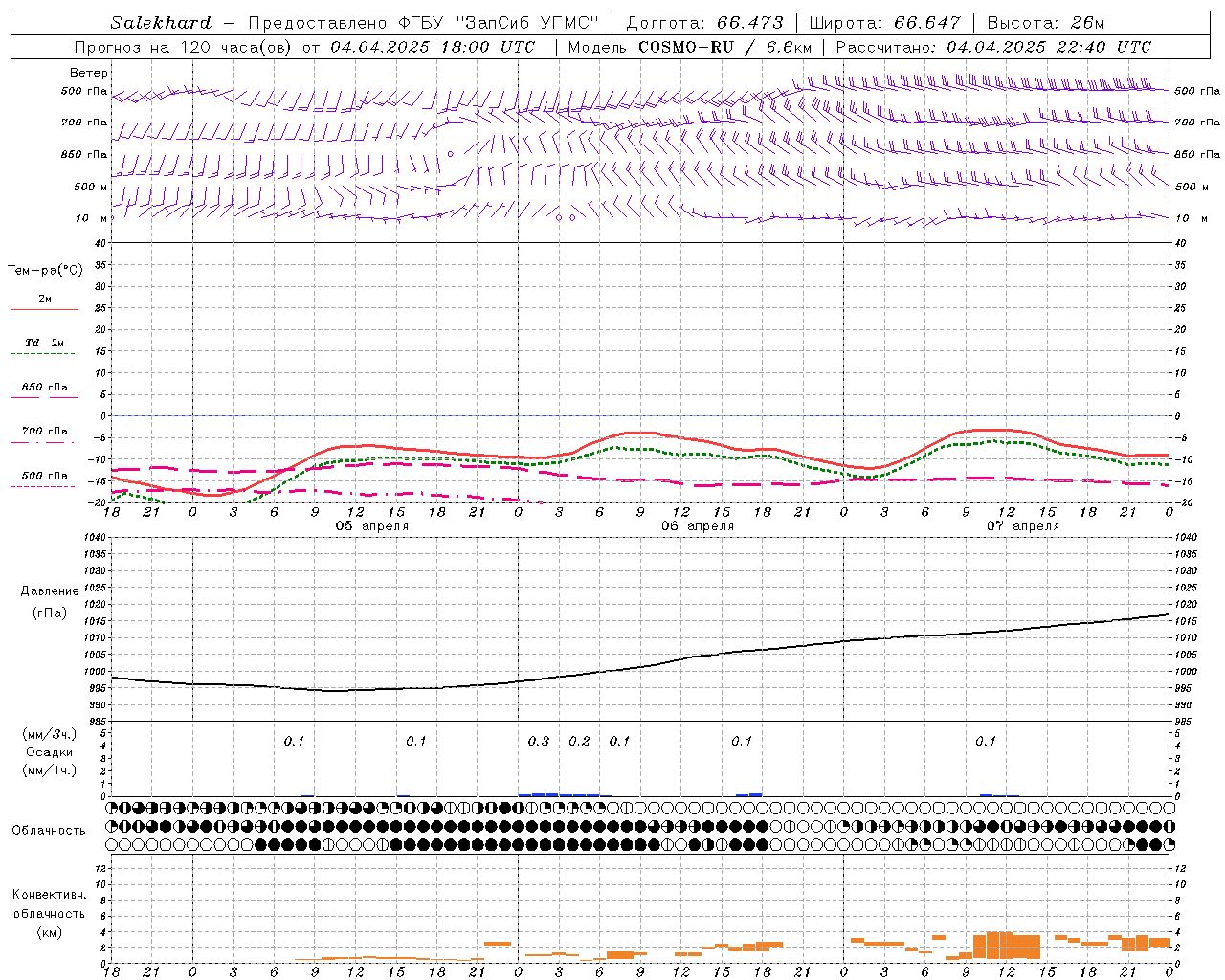Click the Широта: 66.647 latitude value
The width and height of the screenshot is (1225, 980).
click(884, 23)
